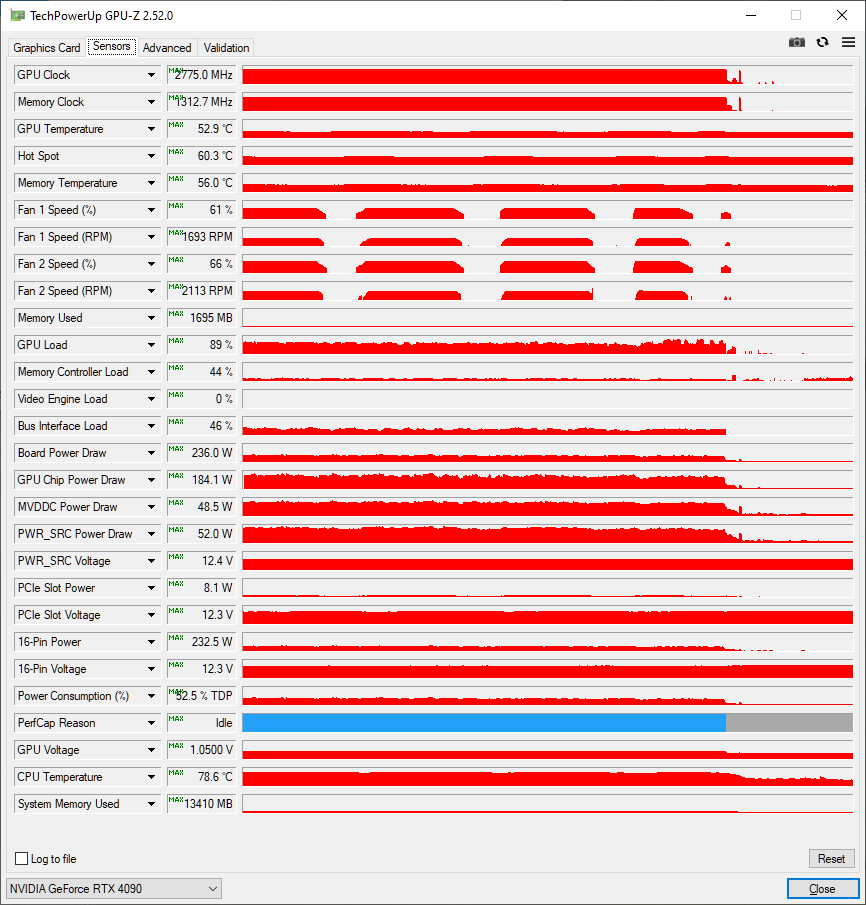Image resolution: width=866 pixels, height=905 pixels.
Task: Expand the CPU Temperature dropdown
Action: point(151,777)
